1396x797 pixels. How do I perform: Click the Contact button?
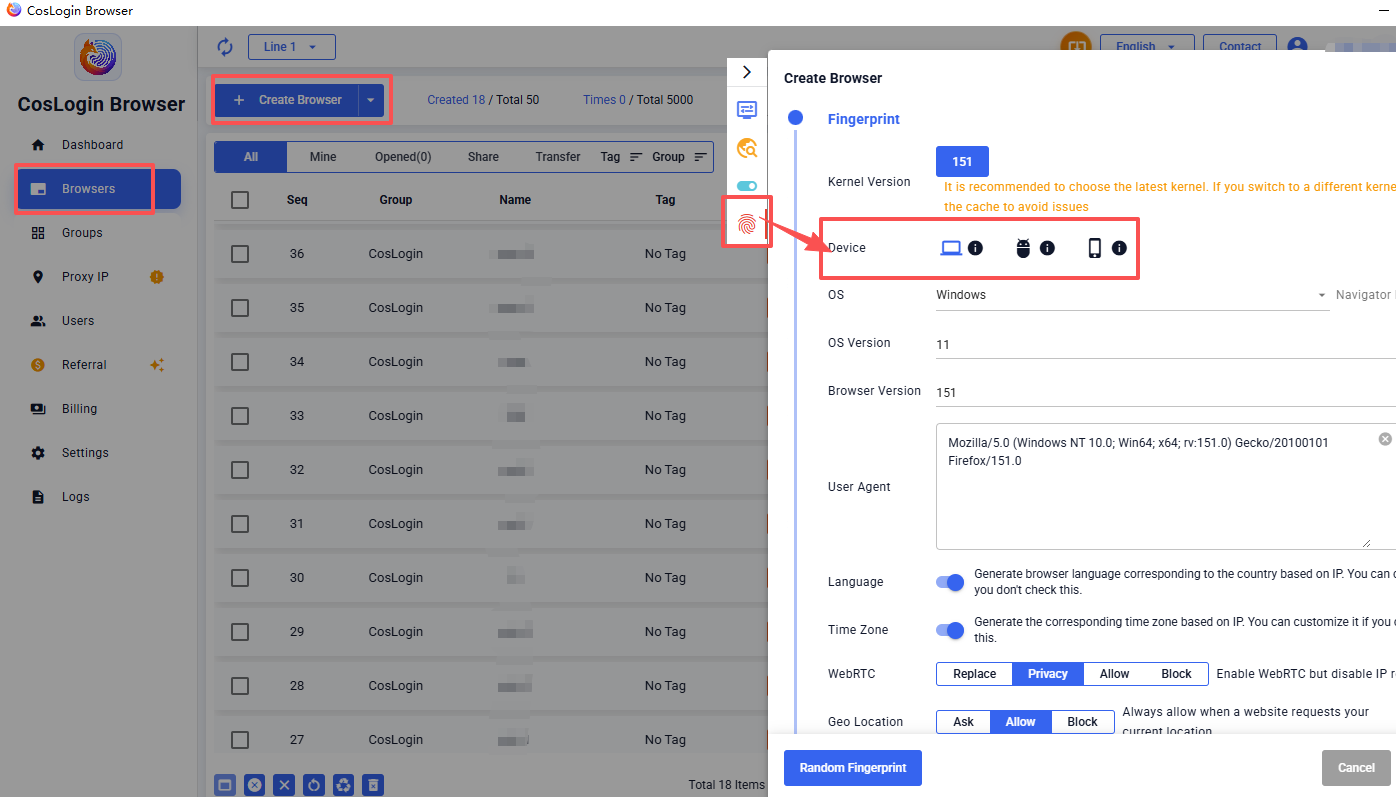[x=1240, y=46]
